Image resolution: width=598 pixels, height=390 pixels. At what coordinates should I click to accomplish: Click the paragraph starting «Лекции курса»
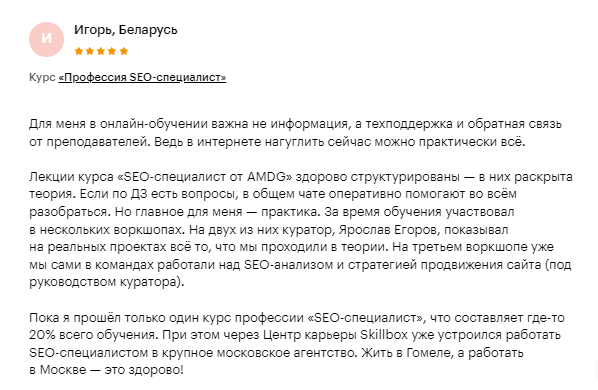[301, 230]
